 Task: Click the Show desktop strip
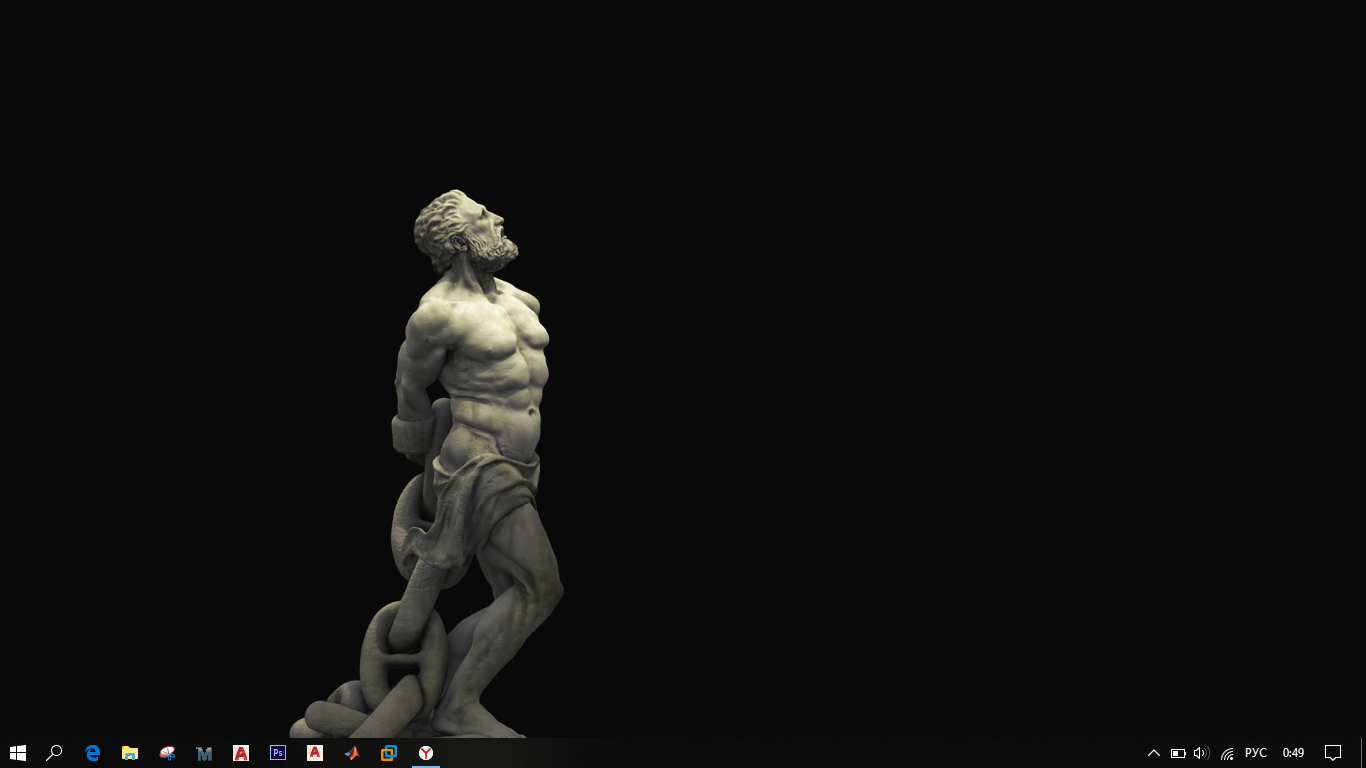pyautogui.click(x=1363, y=753)
